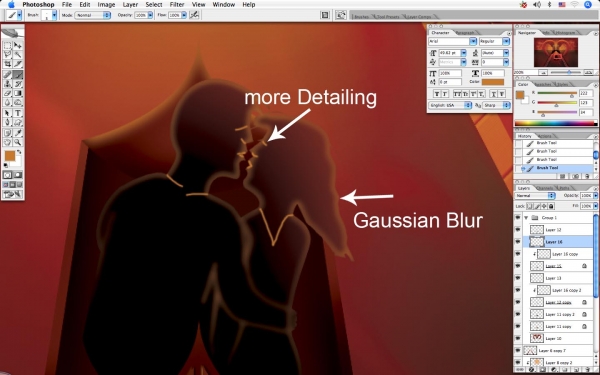Image resolution: width=600 pixels, height=375 pixels.
Task: Click the orange foreground color swatch
Action: pos(10,155)
